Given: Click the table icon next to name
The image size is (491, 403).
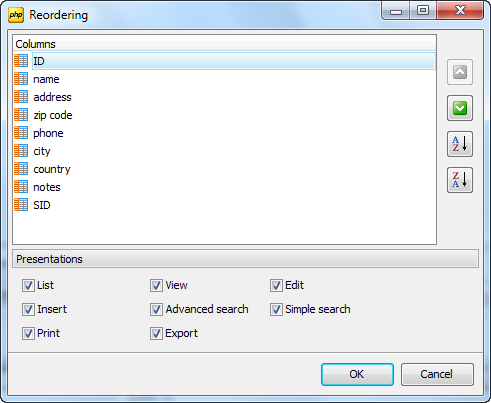Looking at the screenshot, I should [21, 79].
